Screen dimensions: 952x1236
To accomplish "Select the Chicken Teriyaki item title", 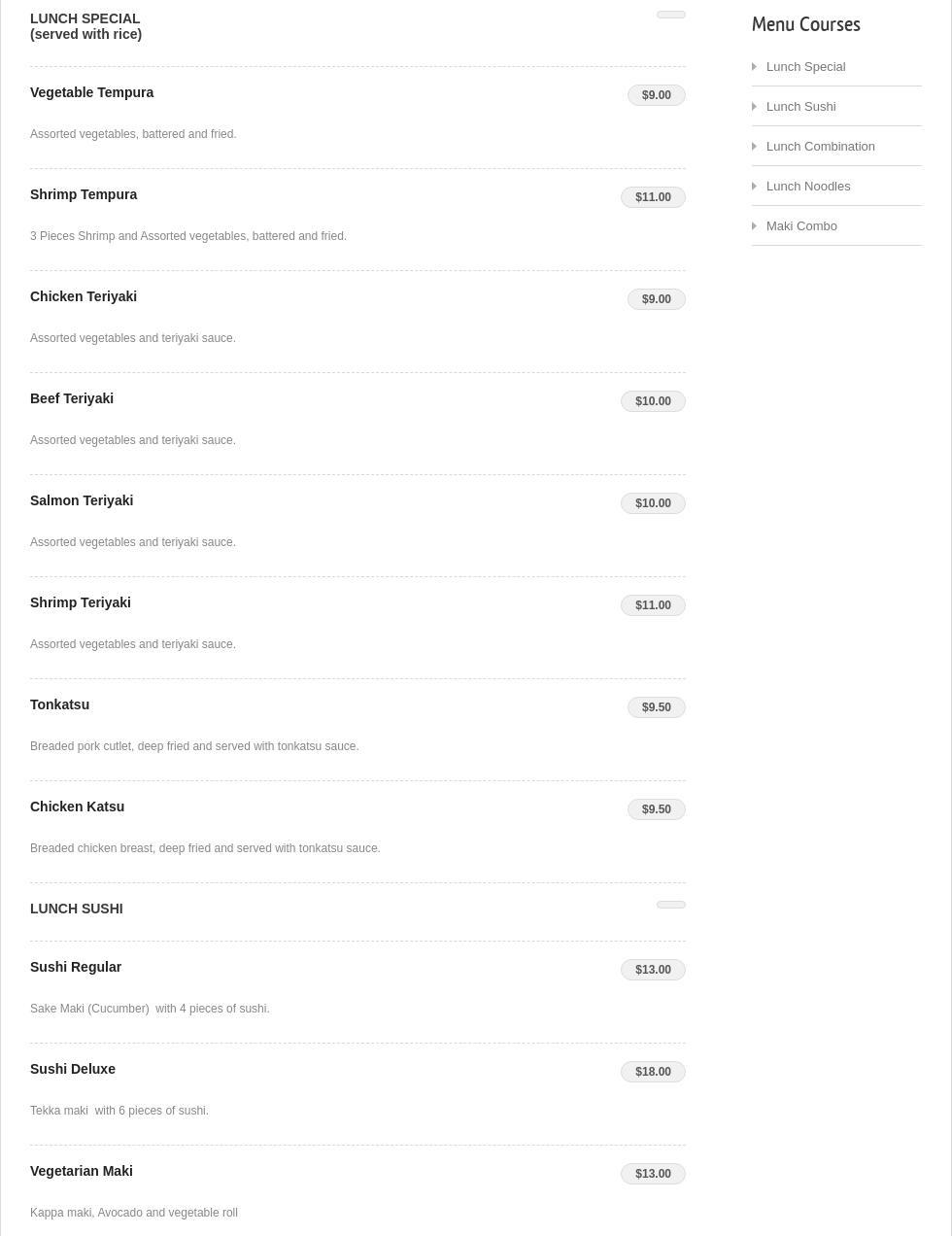I will 84,296.
